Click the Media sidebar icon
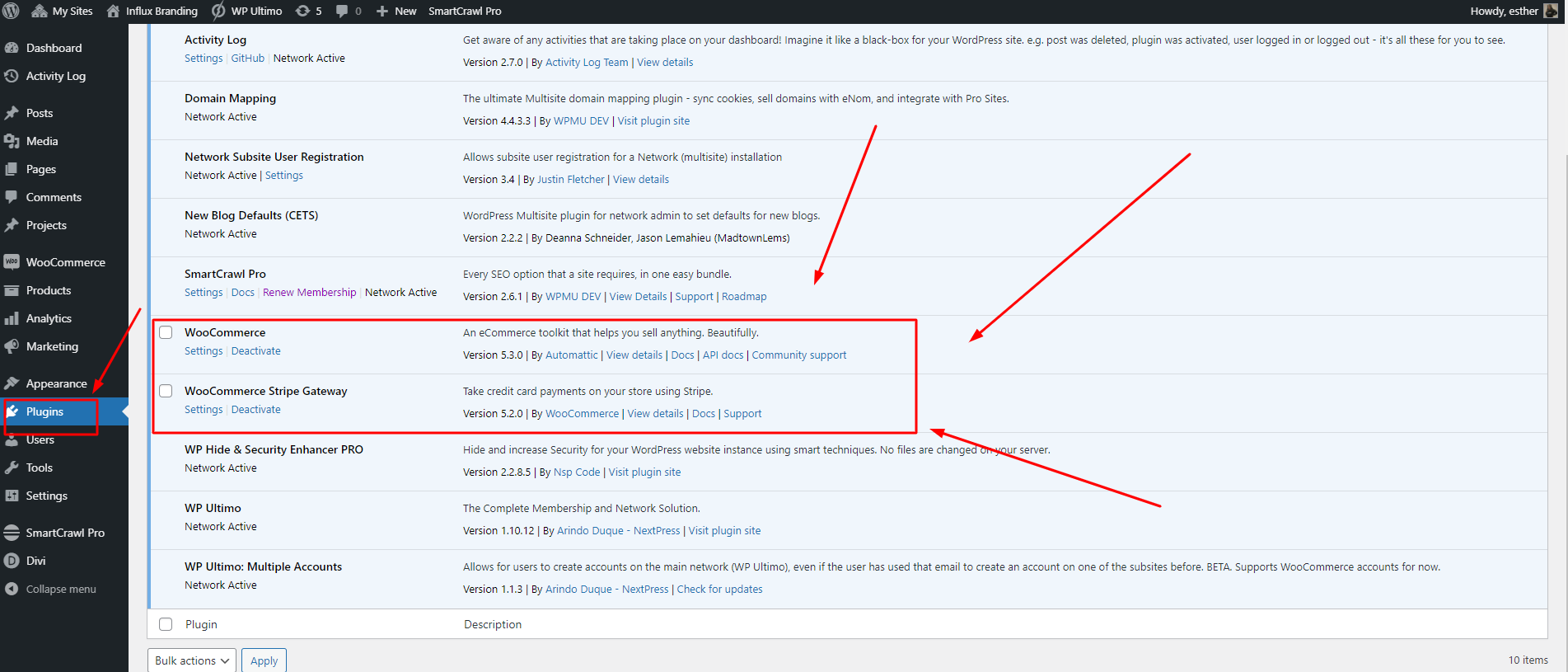 tap(12, 141)
